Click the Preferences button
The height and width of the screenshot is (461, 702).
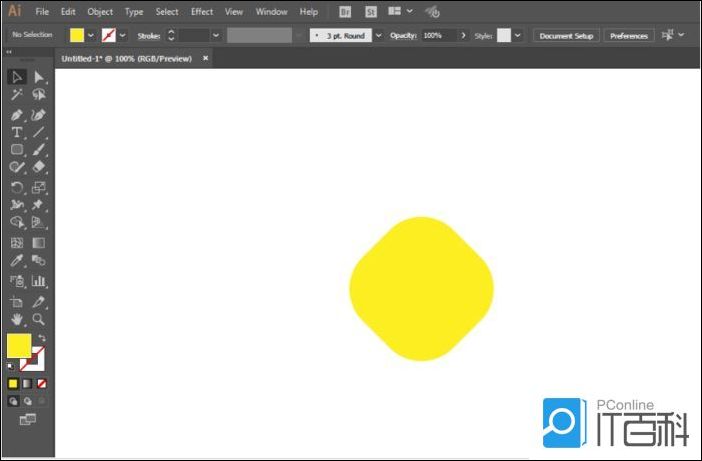(x=629, y=35)
